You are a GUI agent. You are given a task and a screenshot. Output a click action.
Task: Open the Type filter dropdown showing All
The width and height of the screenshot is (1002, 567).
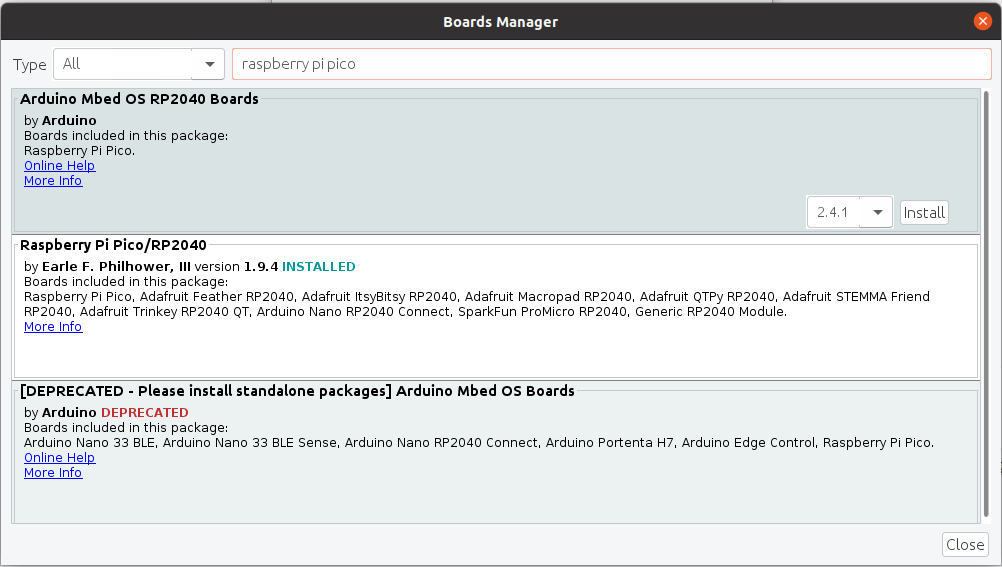tap(139, 64)
